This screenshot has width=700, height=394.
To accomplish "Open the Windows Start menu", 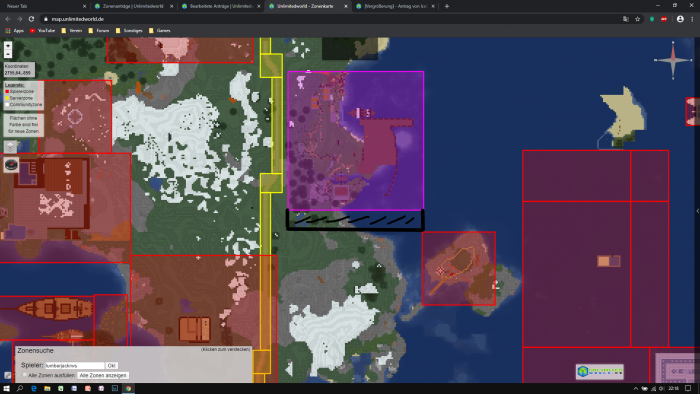I will [6, 388].
